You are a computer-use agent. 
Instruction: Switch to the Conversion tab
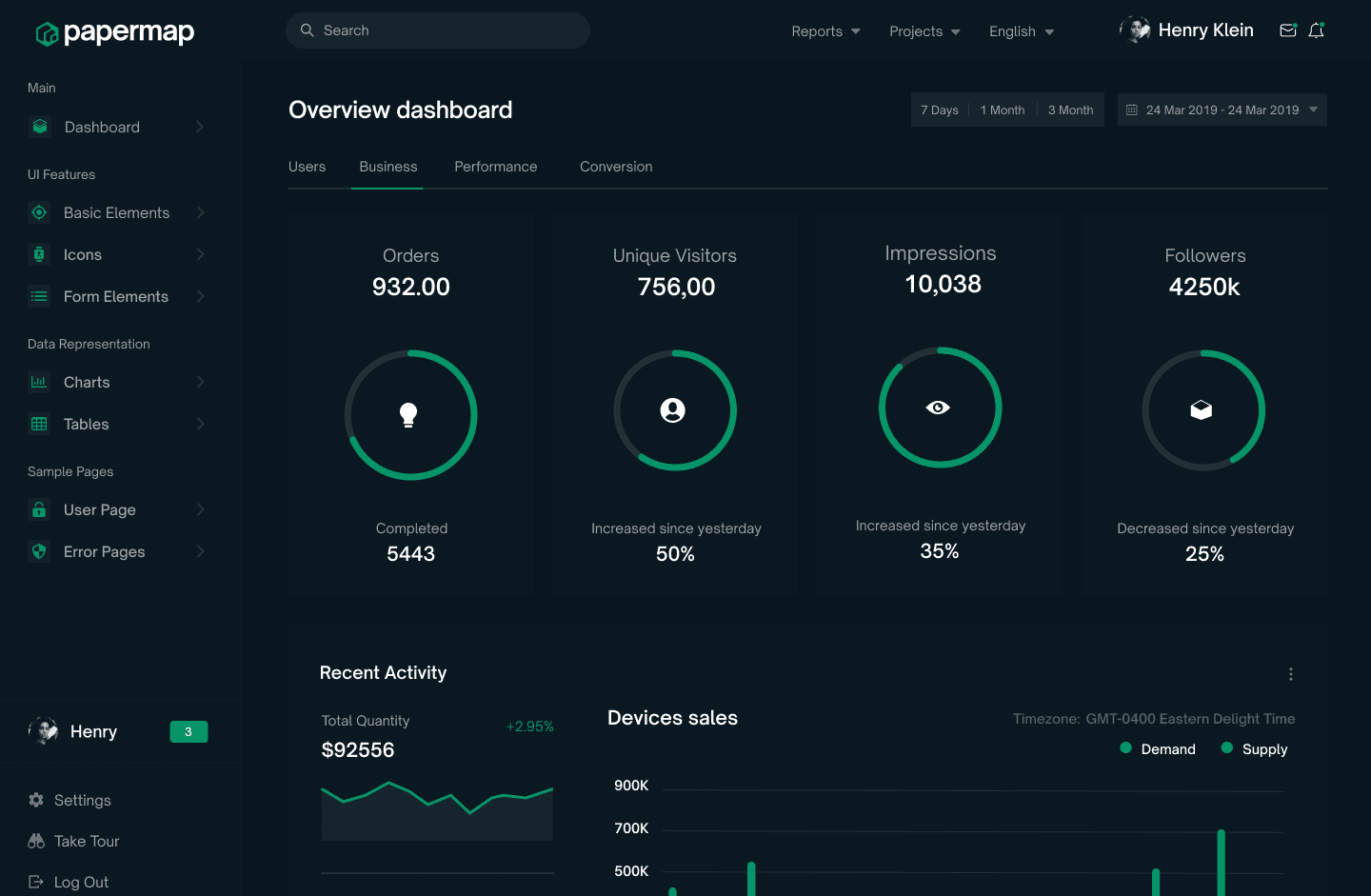[x=616, y=167]
